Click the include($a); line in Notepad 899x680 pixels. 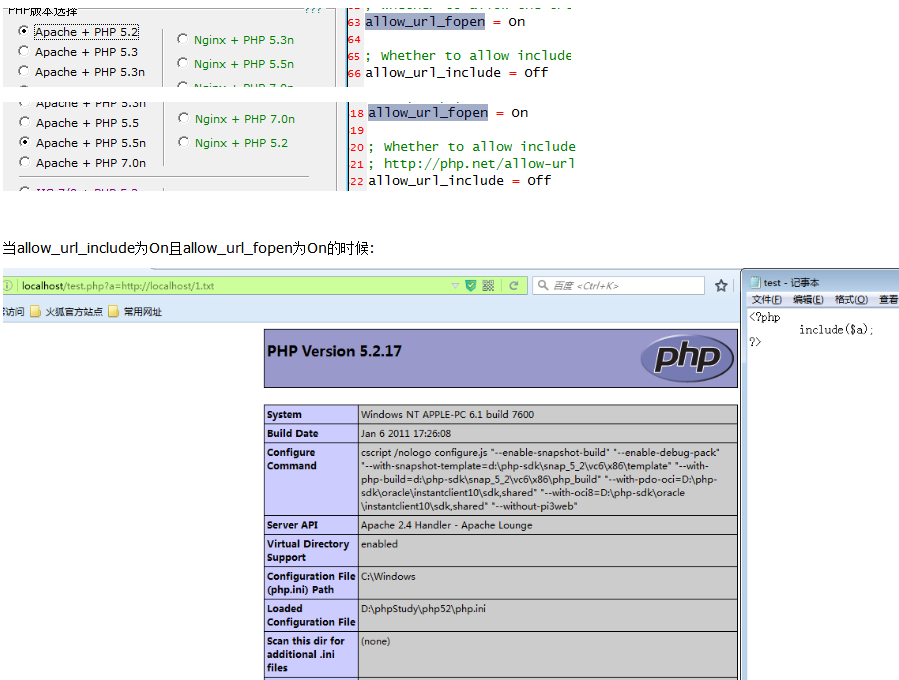coord(836,330)
